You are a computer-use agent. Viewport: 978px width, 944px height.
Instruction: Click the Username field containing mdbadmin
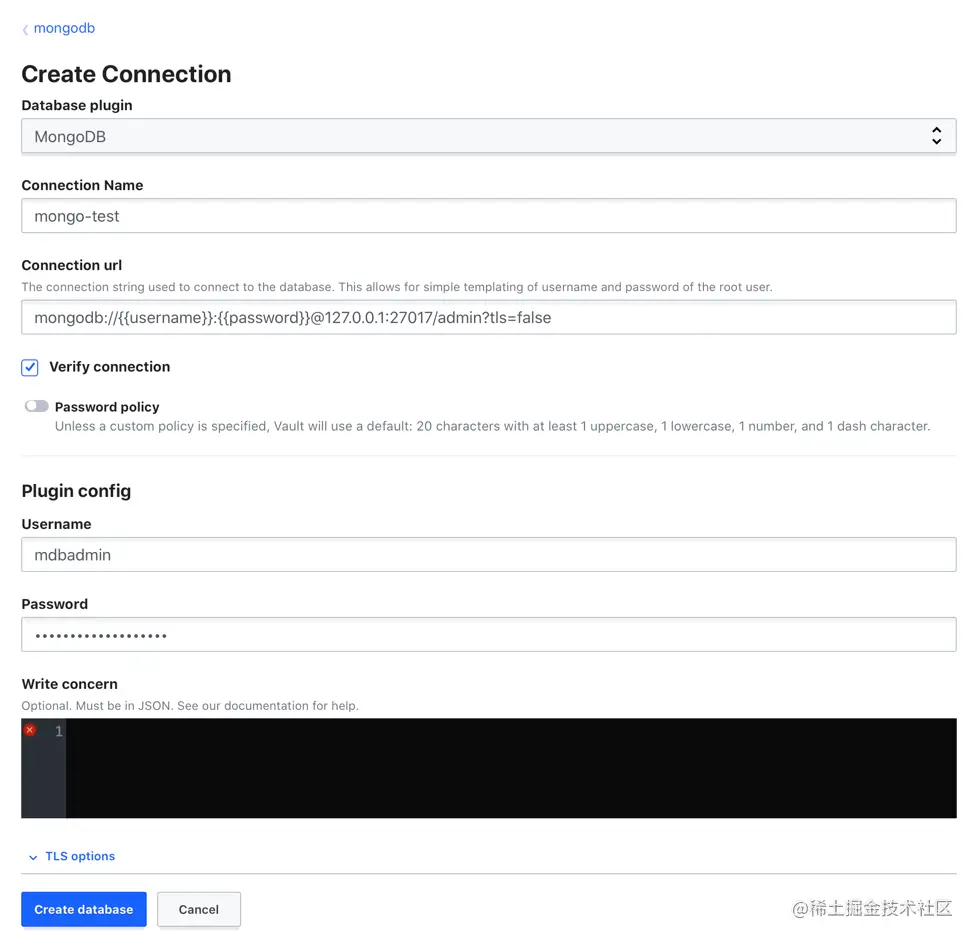(488, 555)
